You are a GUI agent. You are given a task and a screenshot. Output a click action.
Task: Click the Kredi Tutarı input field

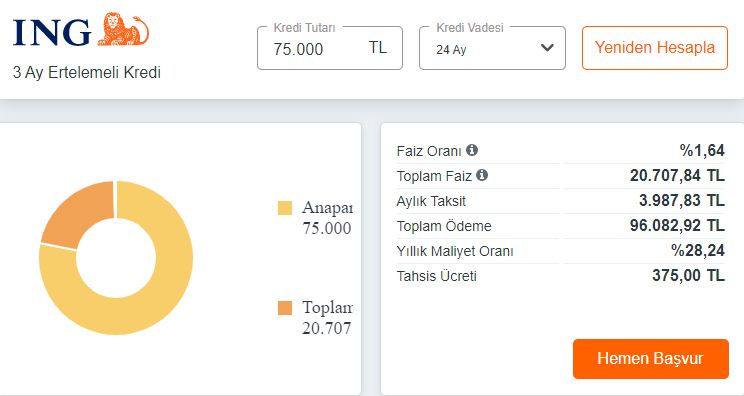[x=330, y=48]
